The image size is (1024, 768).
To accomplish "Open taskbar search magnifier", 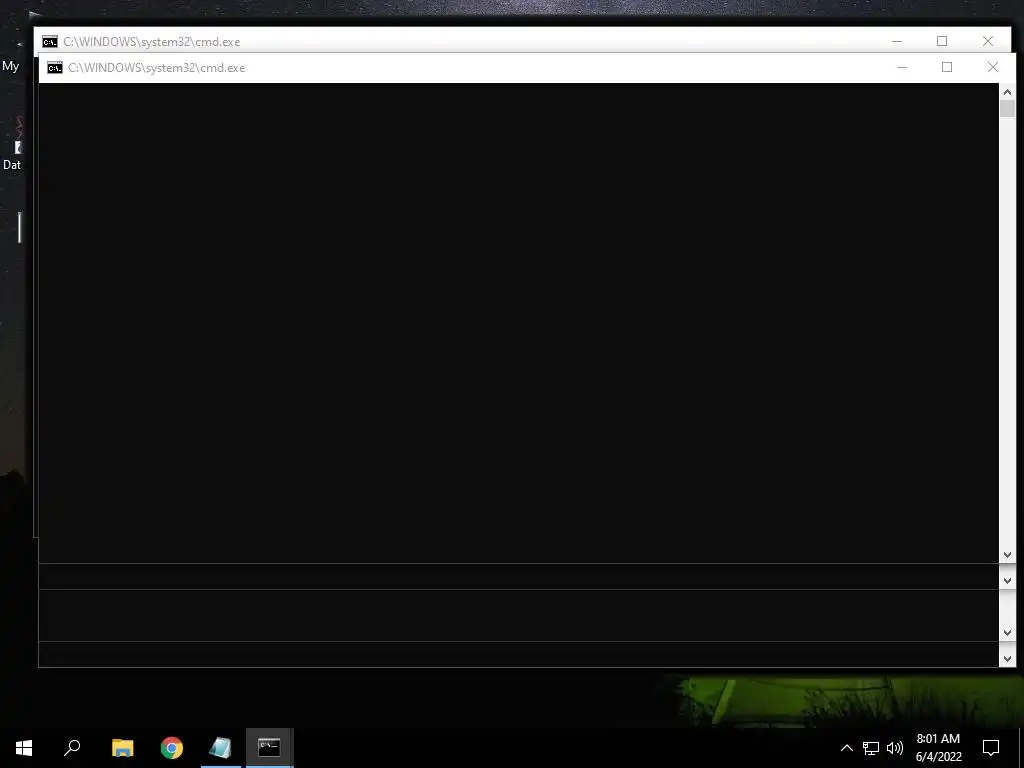I will pyautogui.click(x=72, y=748).
